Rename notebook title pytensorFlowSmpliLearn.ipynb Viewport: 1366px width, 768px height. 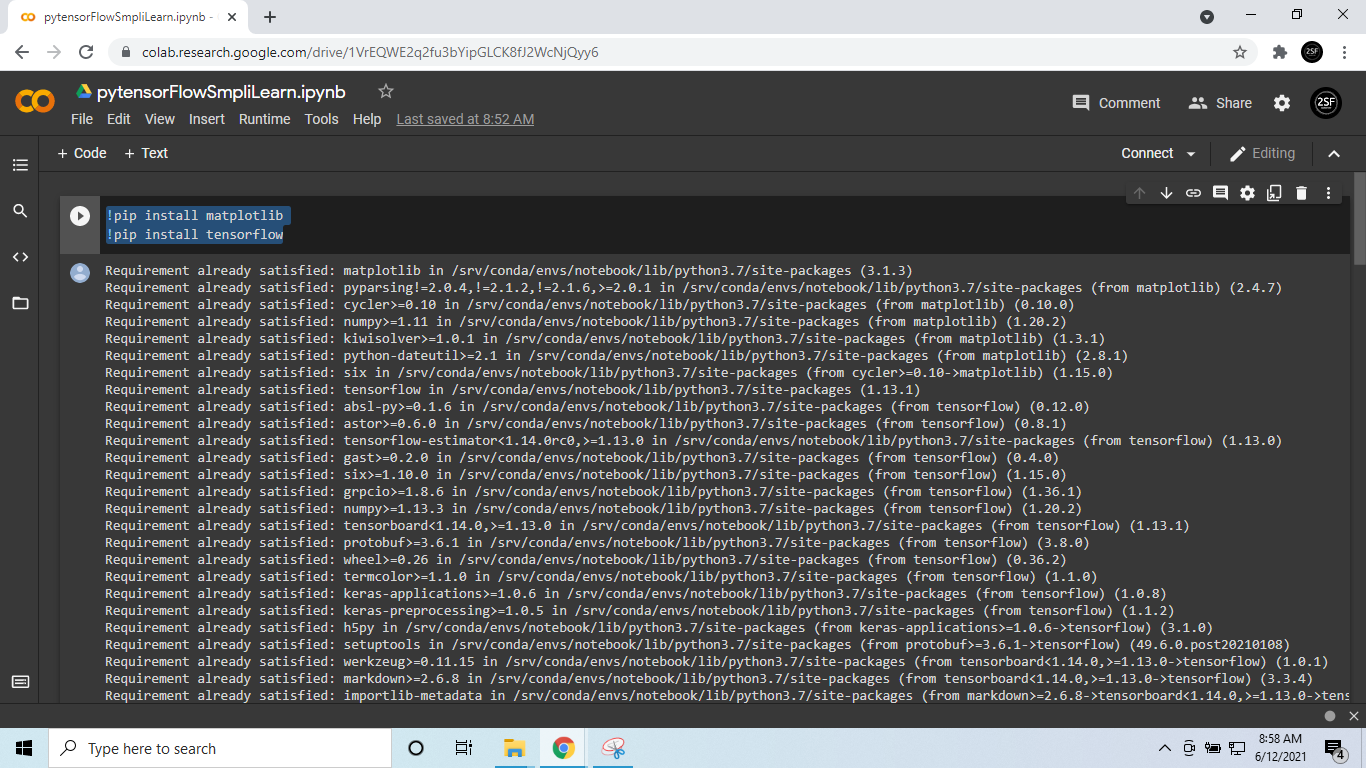[x=221, y=92]
